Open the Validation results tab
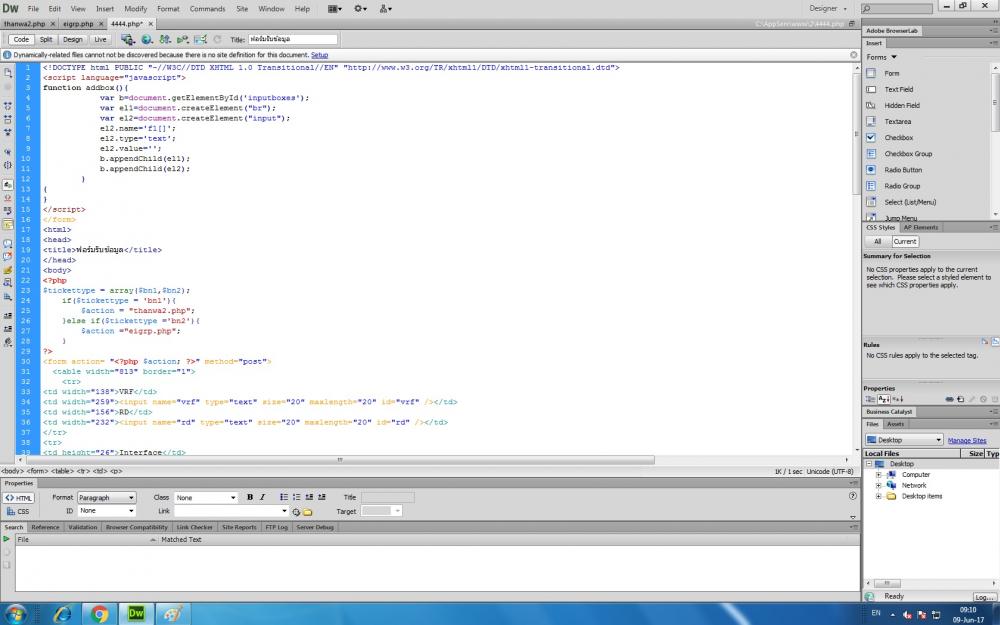 [82, 527]
